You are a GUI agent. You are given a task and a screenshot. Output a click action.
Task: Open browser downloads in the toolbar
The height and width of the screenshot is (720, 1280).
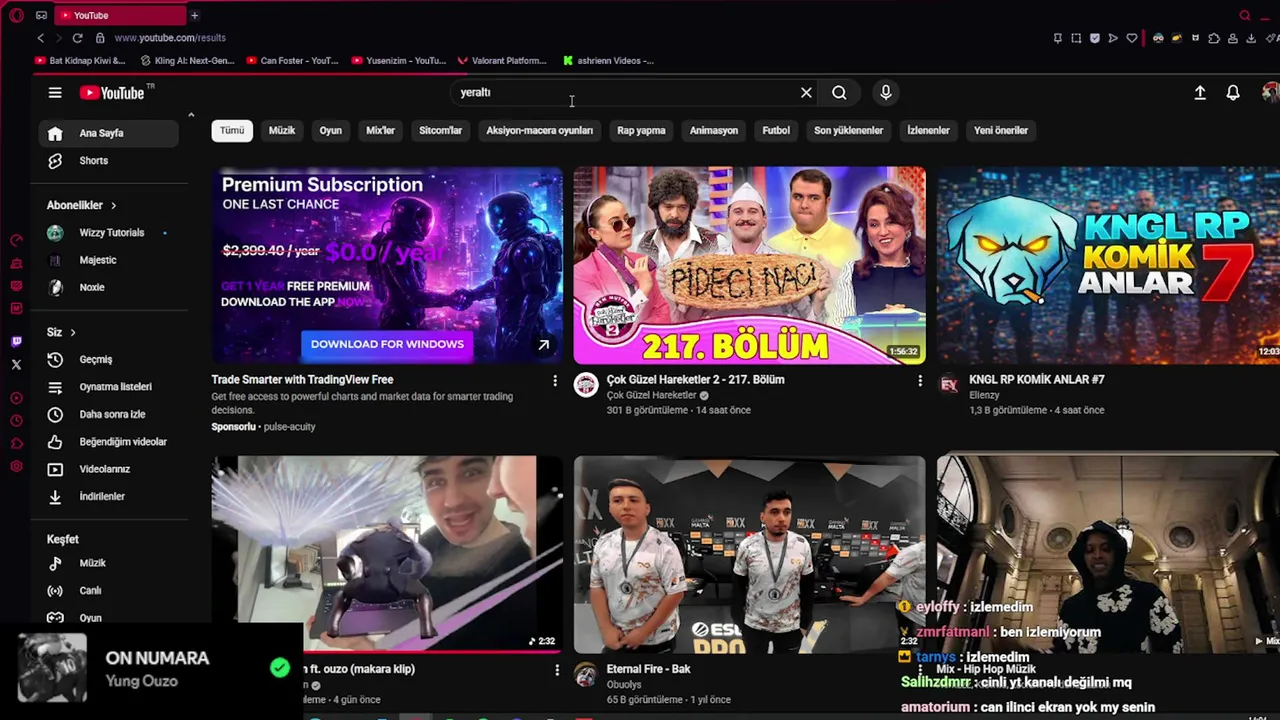coord(1251,38)
